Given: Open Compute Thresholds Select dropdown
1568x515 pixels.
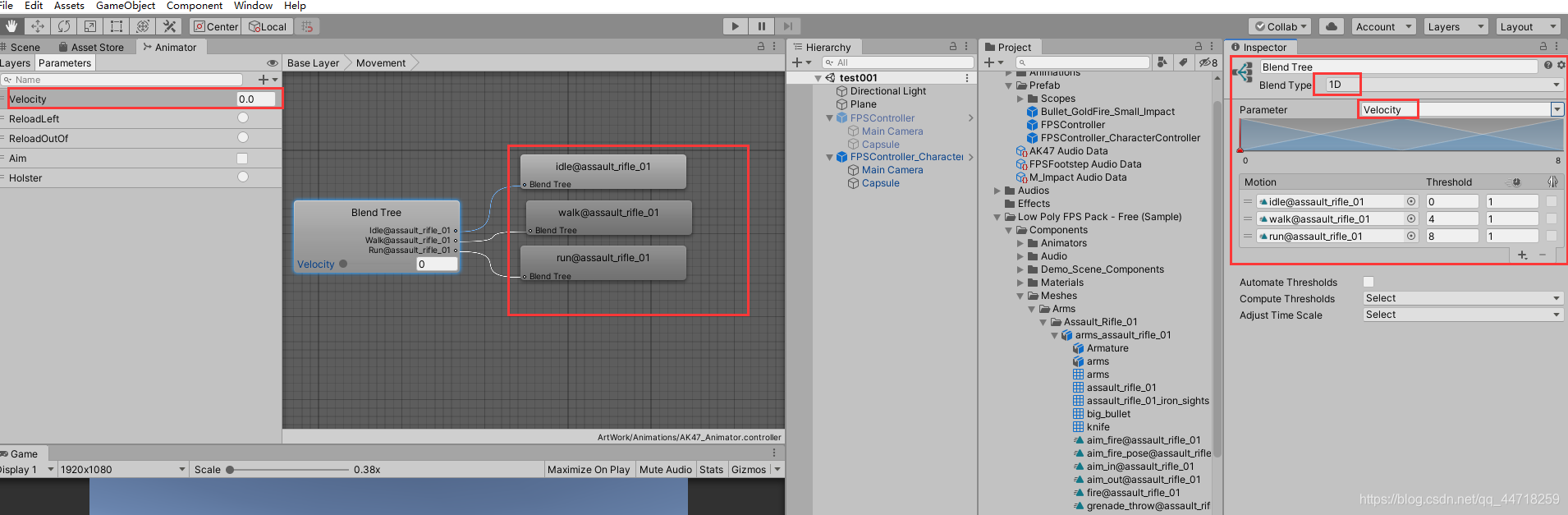Looking at the screenshot, I should tap(1463, 298).
